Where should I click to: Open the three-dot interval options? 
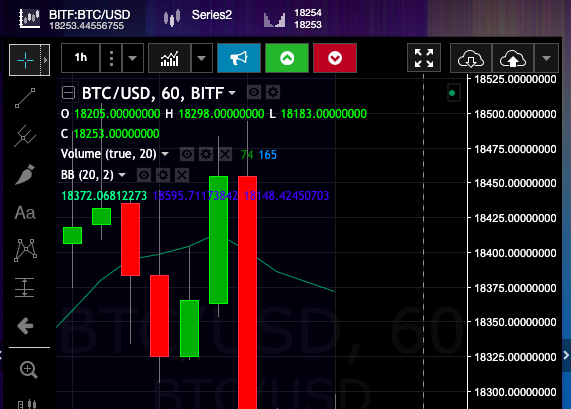(111, 58)
